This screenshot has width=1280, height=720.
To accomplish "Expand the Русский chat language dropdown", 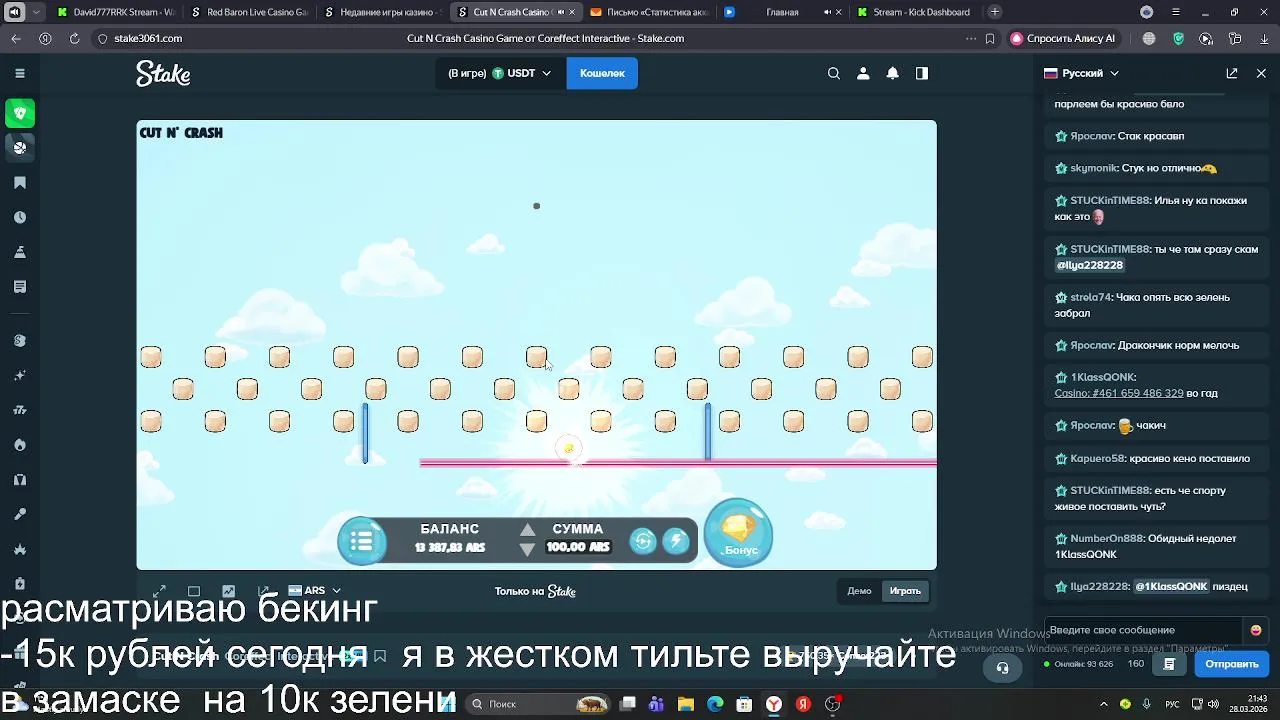I will pyautogui.click(x=1081, y=73).
